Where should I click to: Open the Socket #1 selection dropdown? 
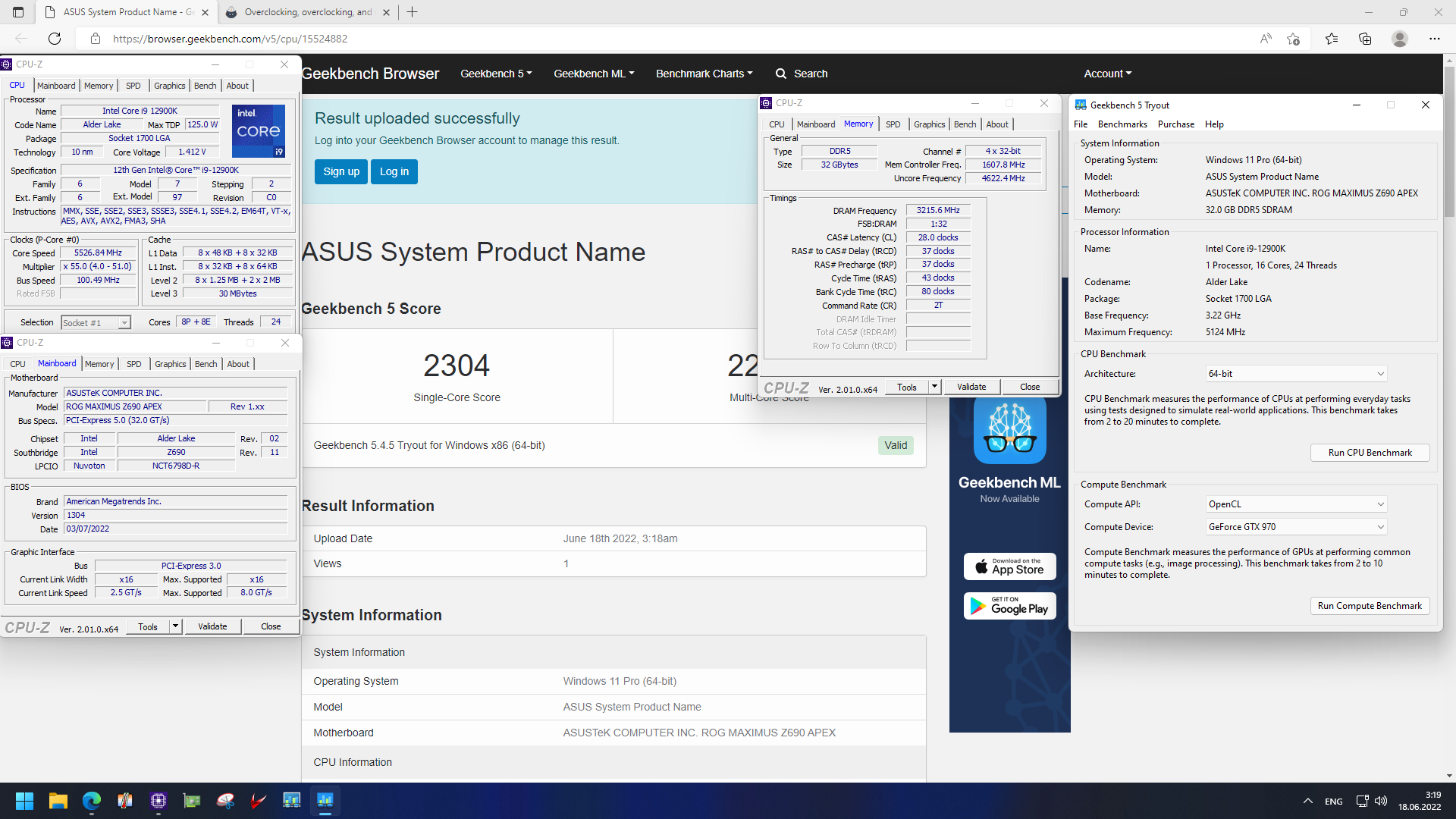[x=96, y=323]
